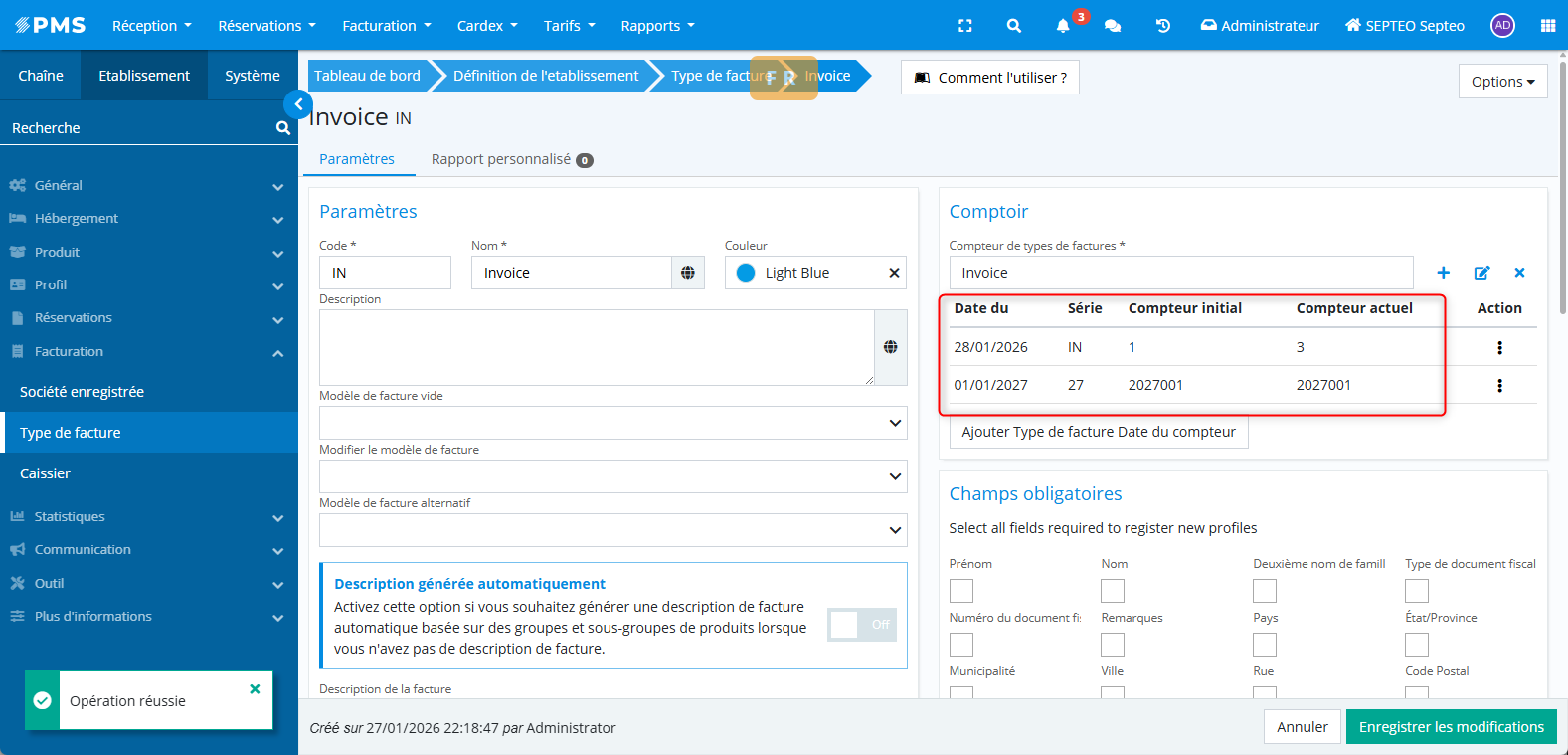The image size is (1568, 755).
Task: Open the chat messages icon
Action: pyautogui.click(x=1113, y=26)
